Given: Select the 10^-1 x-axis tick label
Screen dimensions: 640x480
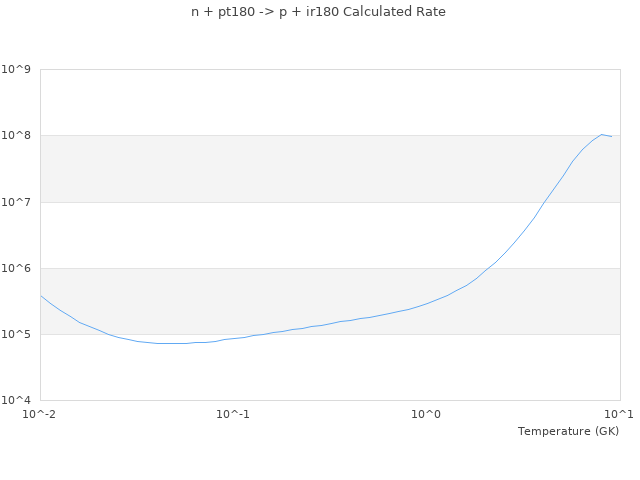Looking at the screenshot, I should (x=233, y=414).
